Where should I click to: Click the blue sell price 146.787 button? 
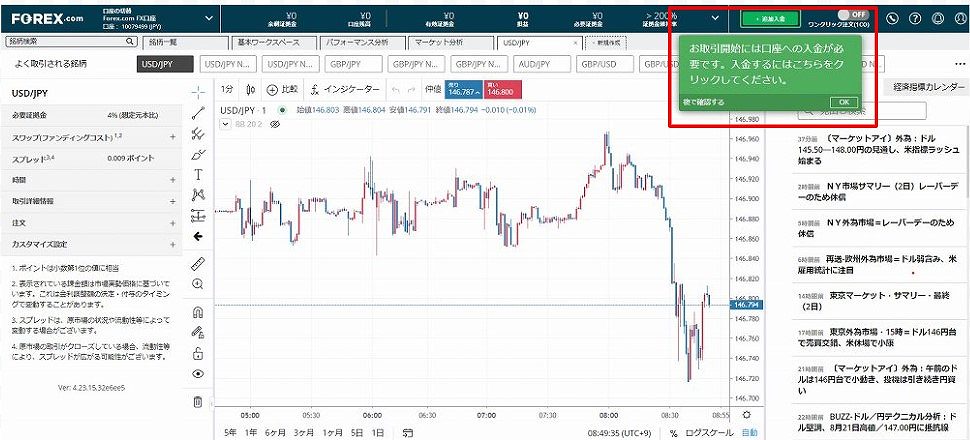[464, 90]
